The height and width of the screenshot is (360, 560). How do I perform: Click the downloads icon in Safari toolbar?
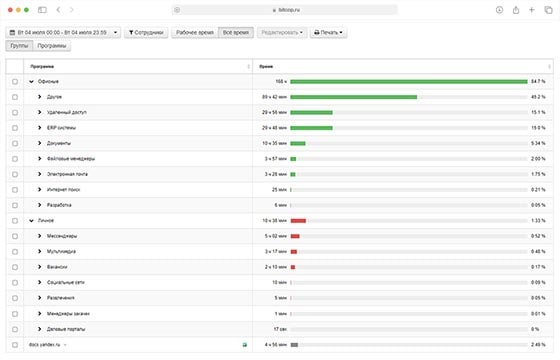(x=499, y=10)
